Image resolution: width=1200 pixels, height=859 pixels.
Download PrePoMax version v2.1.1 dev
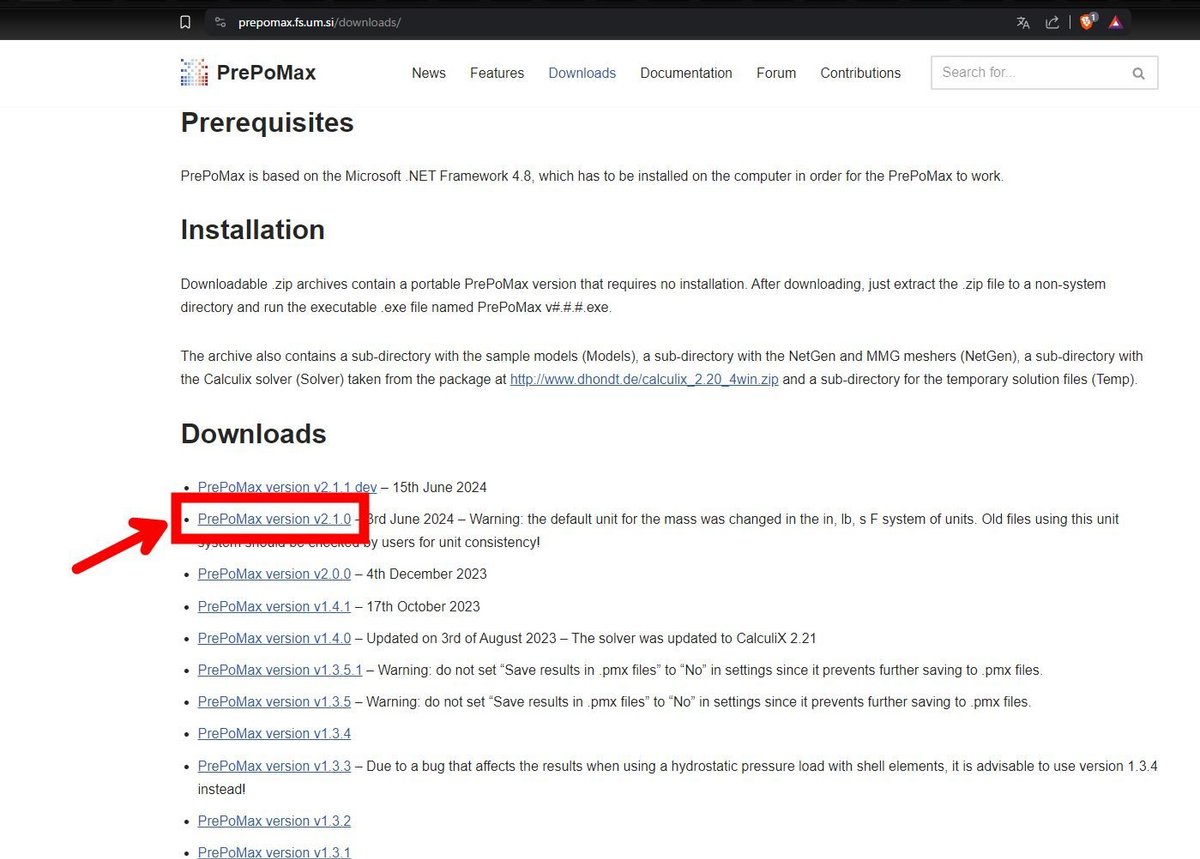click(287, 487)
